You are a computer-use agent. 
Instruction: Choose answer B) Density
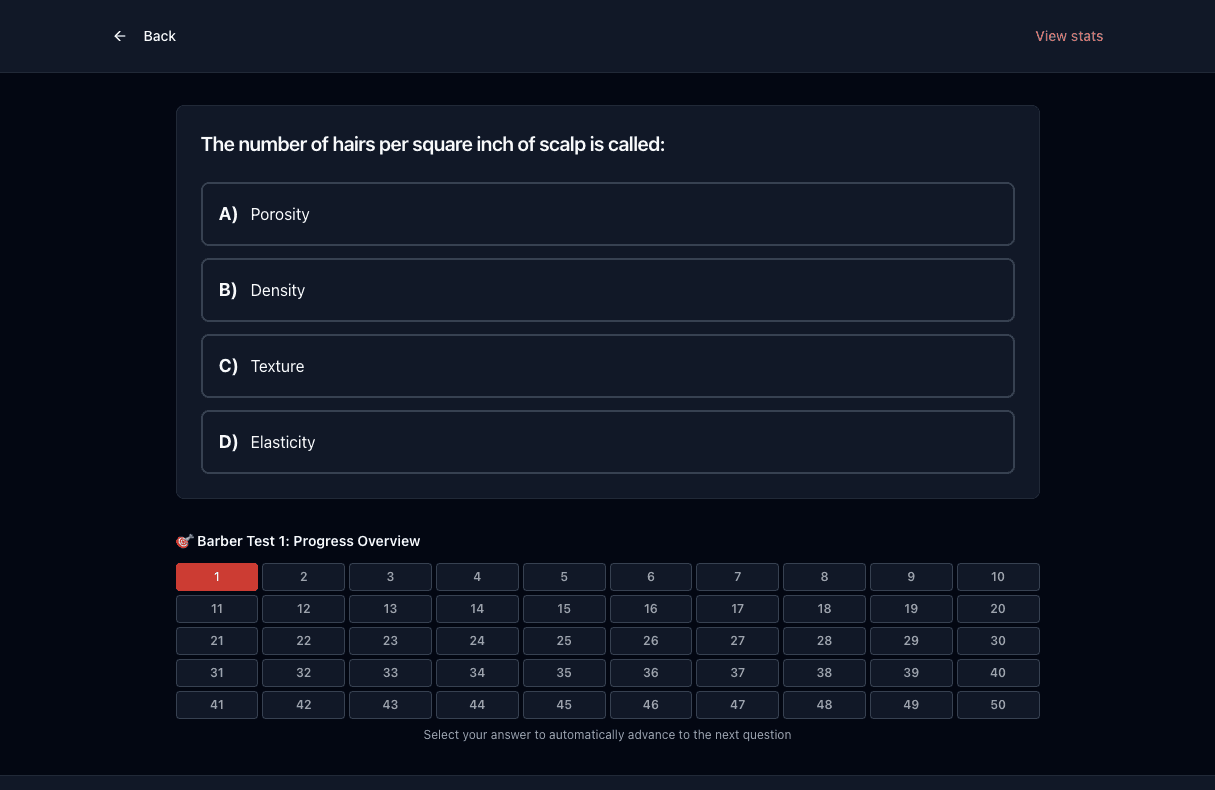608,290
